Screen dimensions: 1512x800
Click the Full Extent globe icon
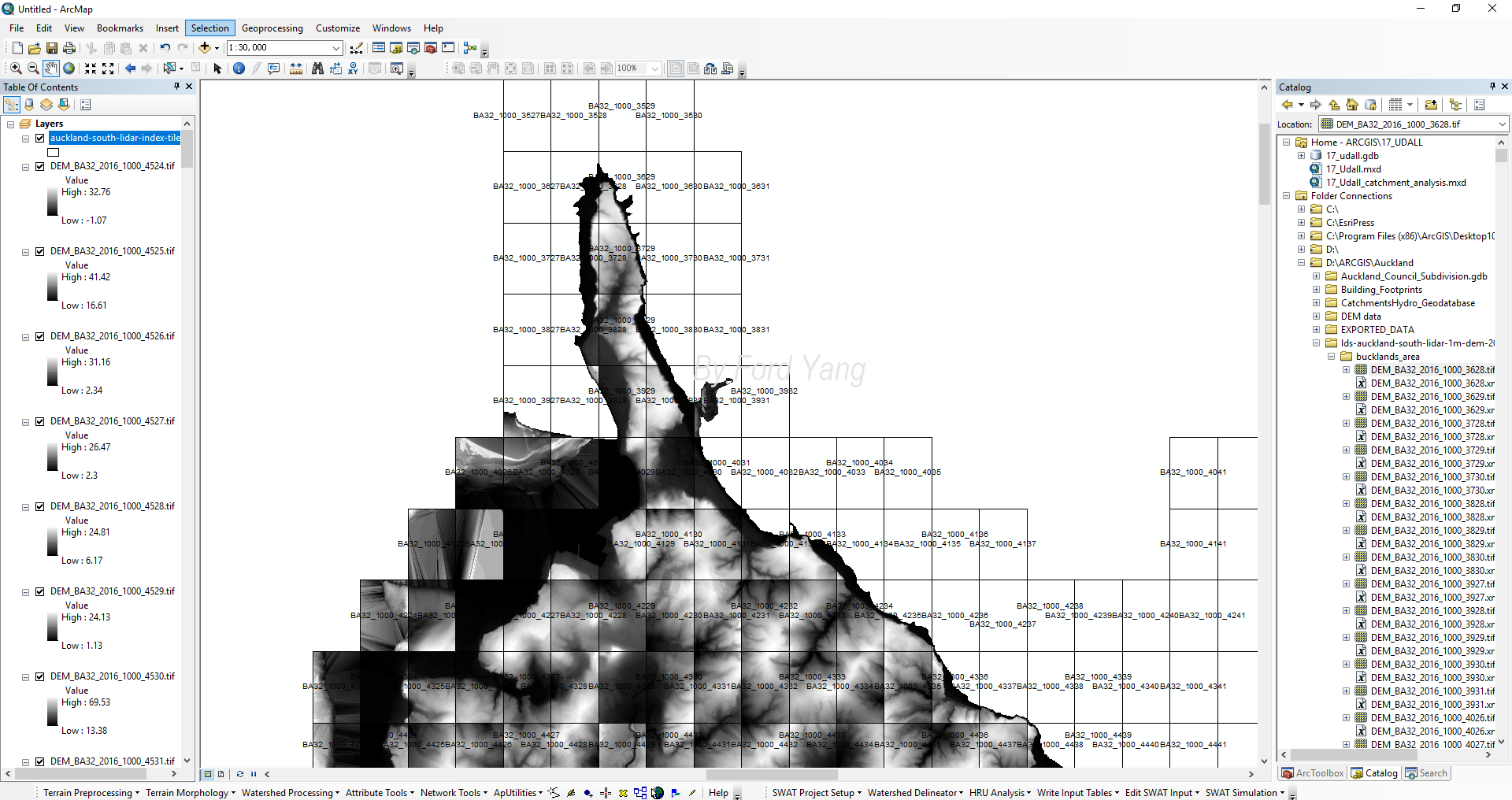[69, 69]
